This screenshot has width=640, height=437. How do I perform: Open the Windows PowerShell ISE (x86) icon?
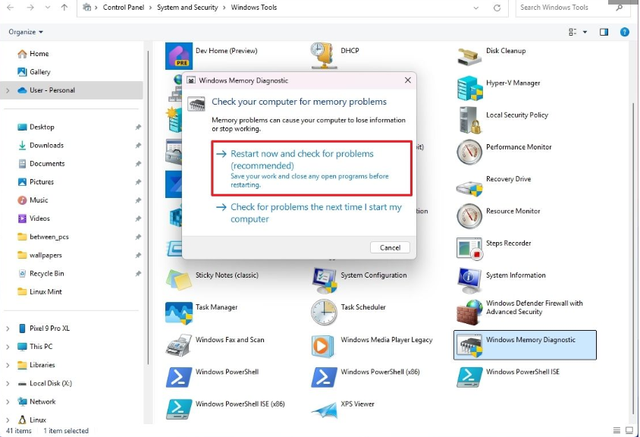pos(179,409)
